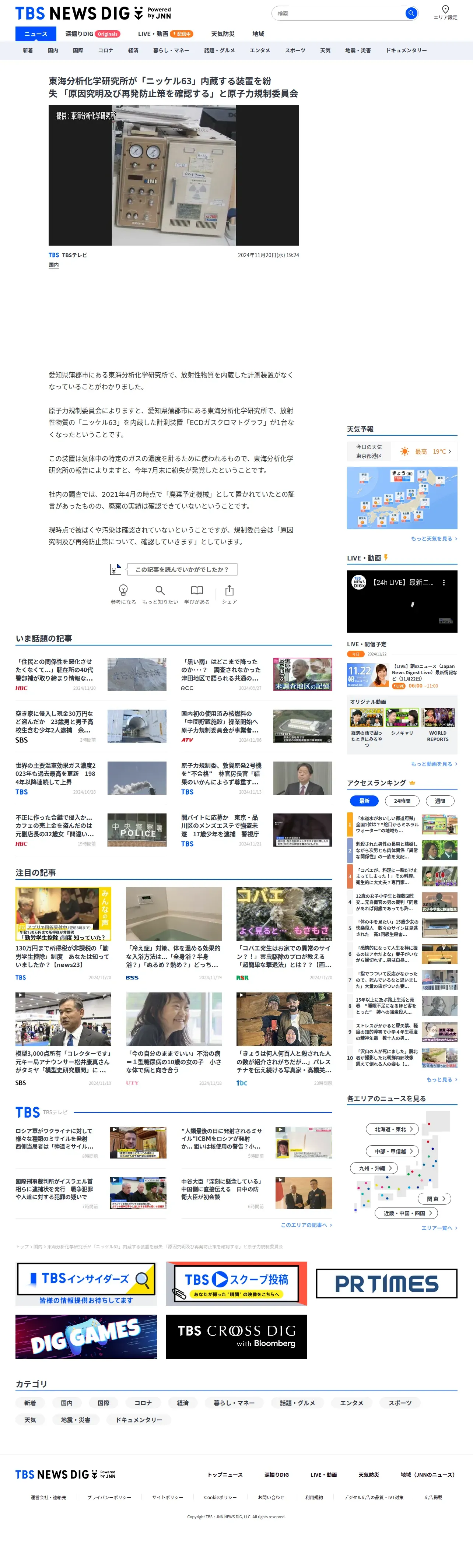Select 新着 in the top sub-navigation

(x=28, y=50)
